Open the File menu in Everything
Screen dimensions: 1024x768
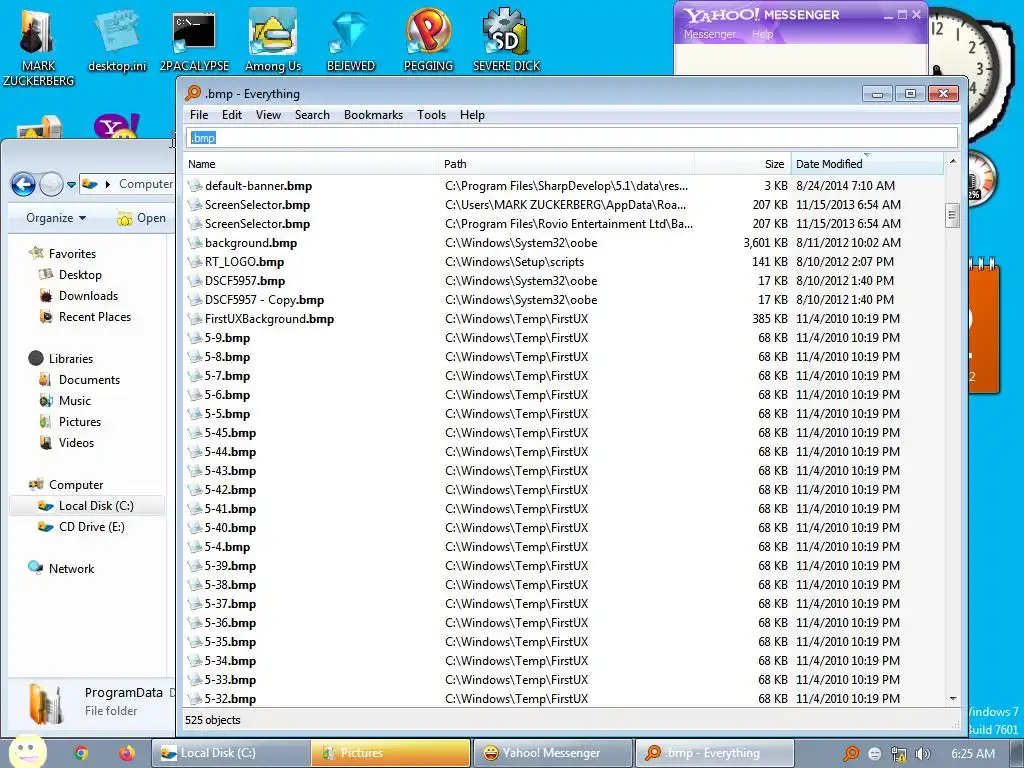(x=199, y=115)
